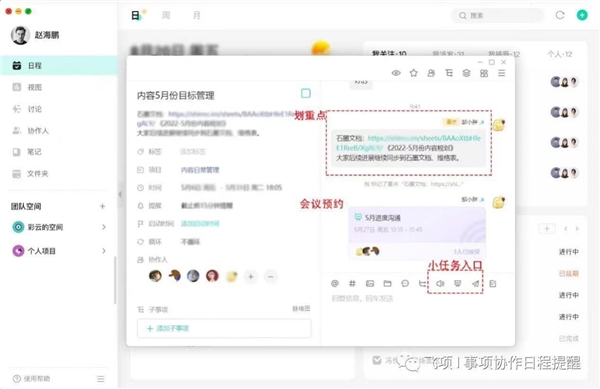The width and height of the screenshot is (600, 389).
Task: Click the grid view icon in dialog toolbar
Action: point(484,73)
